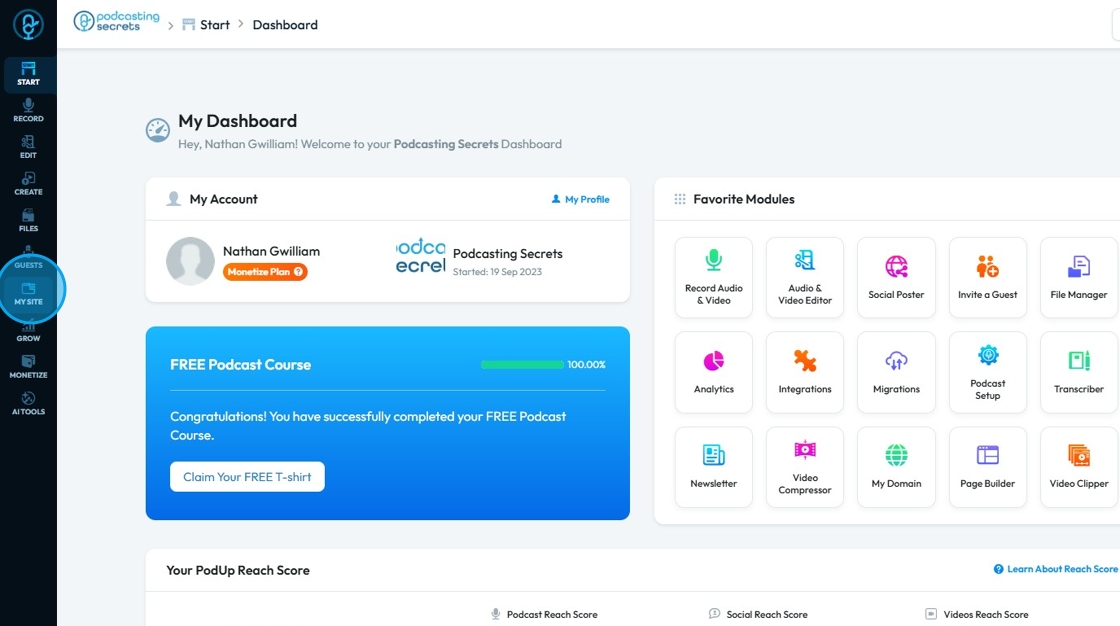Click the course completion progress bar
Screen dimensions: 1120x626
[x=522, y=364]
